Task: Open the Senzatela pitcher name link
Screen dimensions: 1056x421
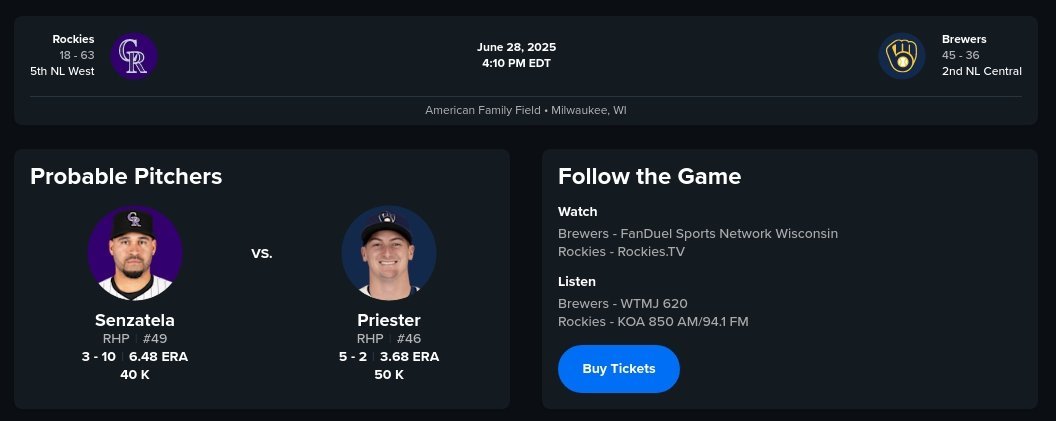Action: pyautogui.click(x=135, y=321)
